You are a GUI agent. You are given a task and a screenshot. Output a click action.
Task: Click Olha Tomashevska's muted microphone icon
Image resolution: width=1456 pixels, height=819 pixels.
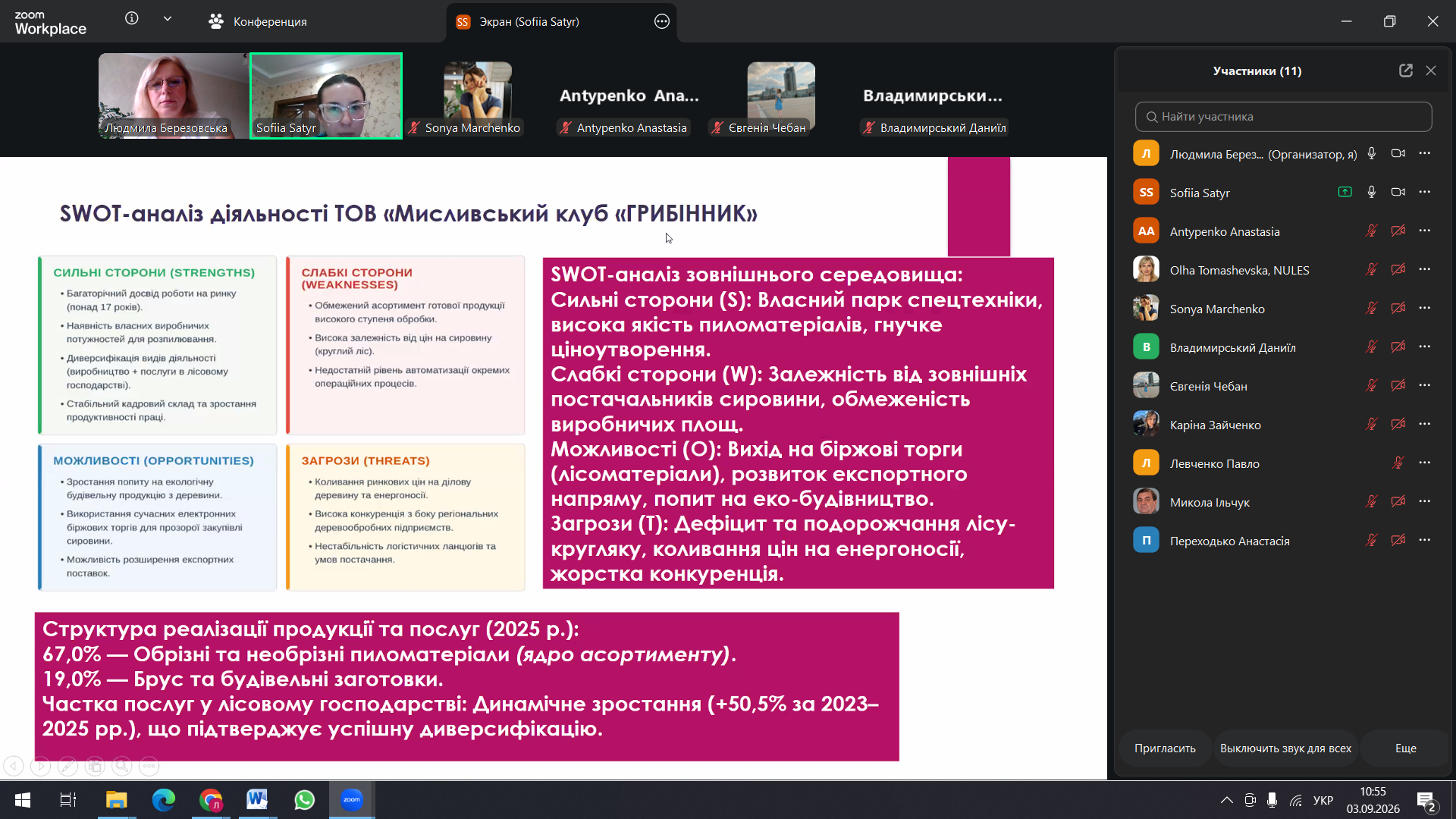(1372, 269)
